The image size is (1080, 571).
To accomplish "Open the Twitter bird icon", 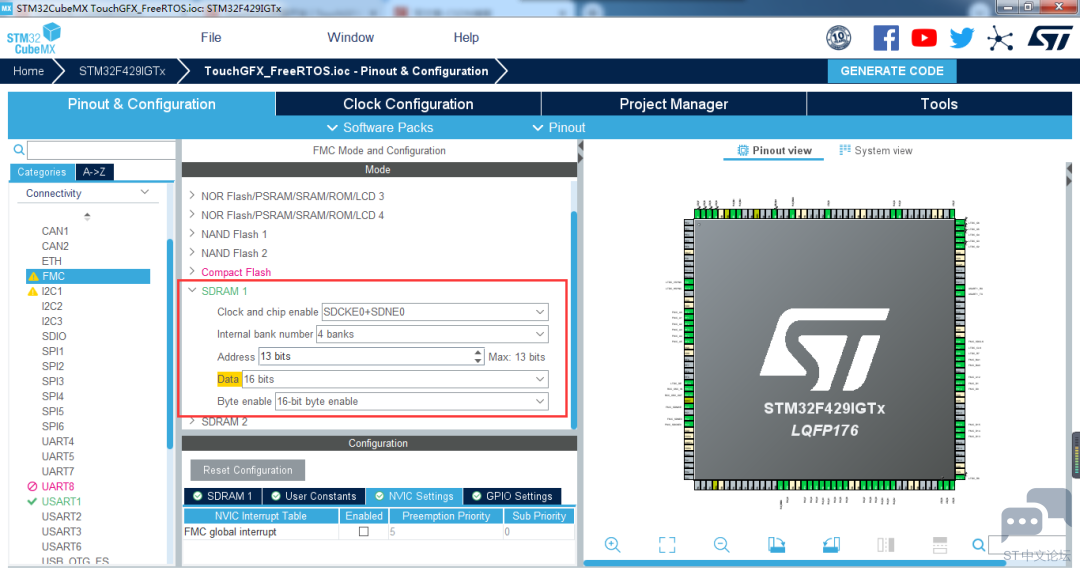I will 962,38.
